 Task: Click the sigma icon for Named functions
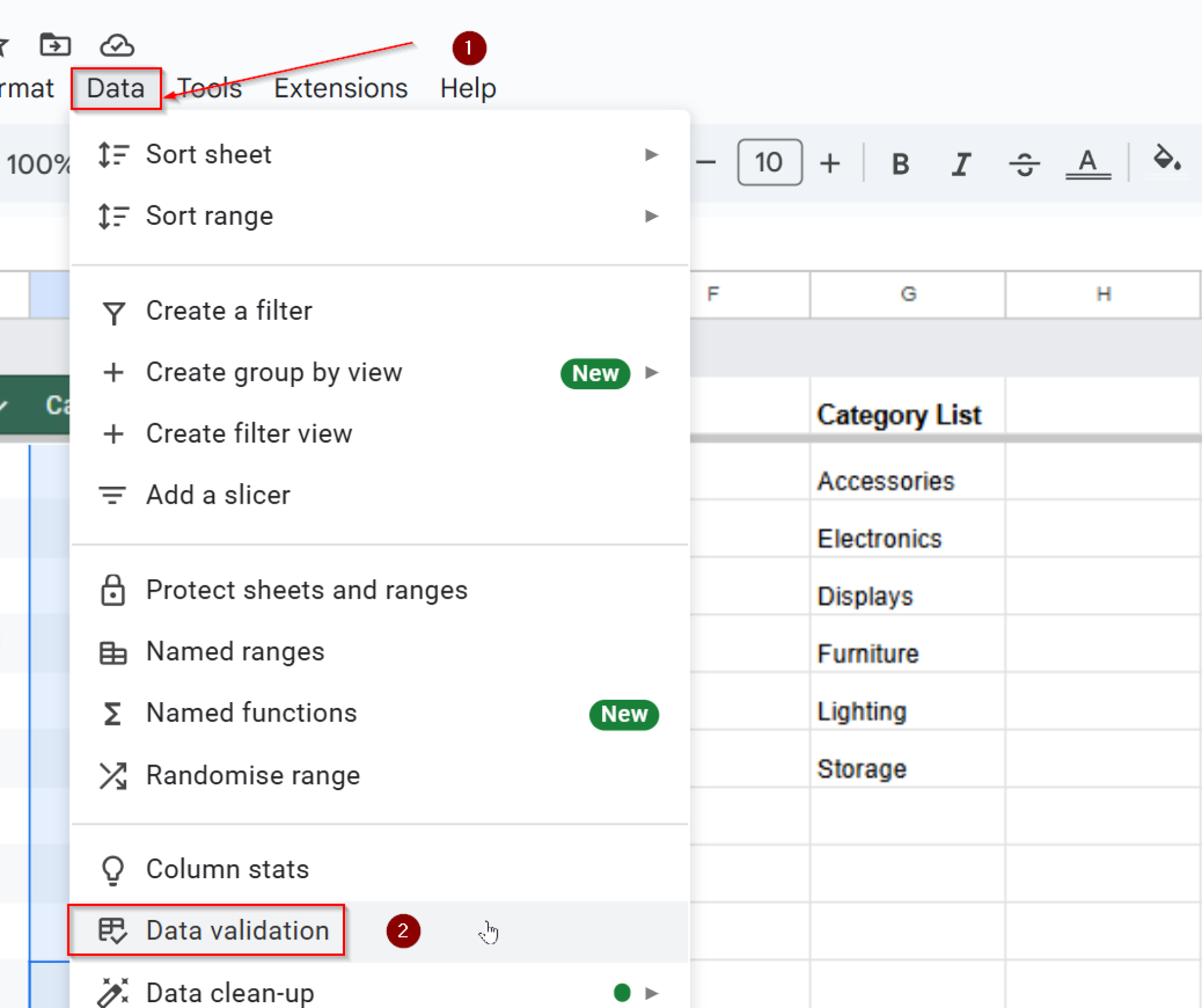pyautogui.click(x=113, y=713)
